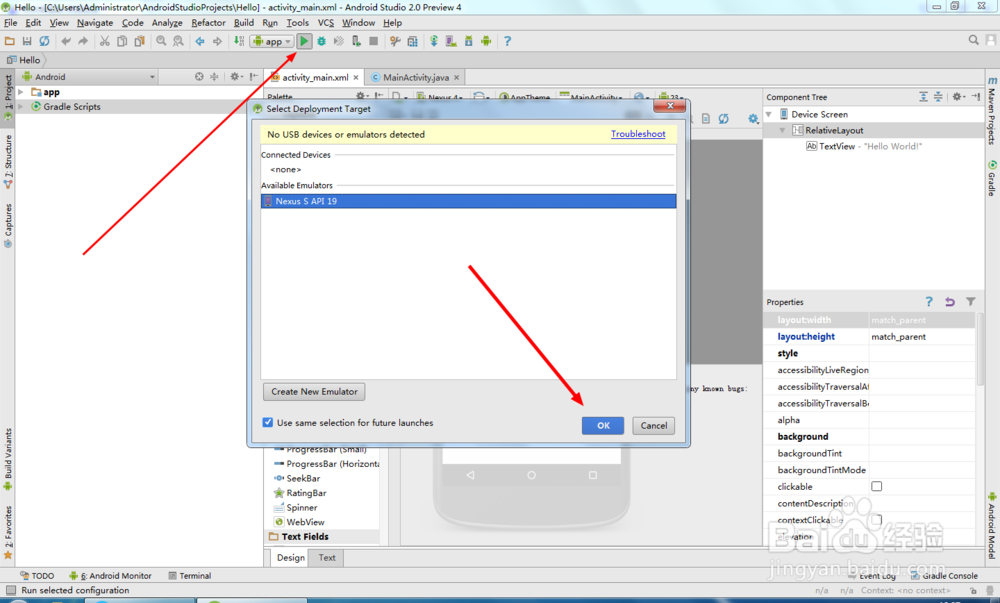Switch to the MainActivity.java tab
The width and height of the screenshot is (1000, 603).
(416, 77)
